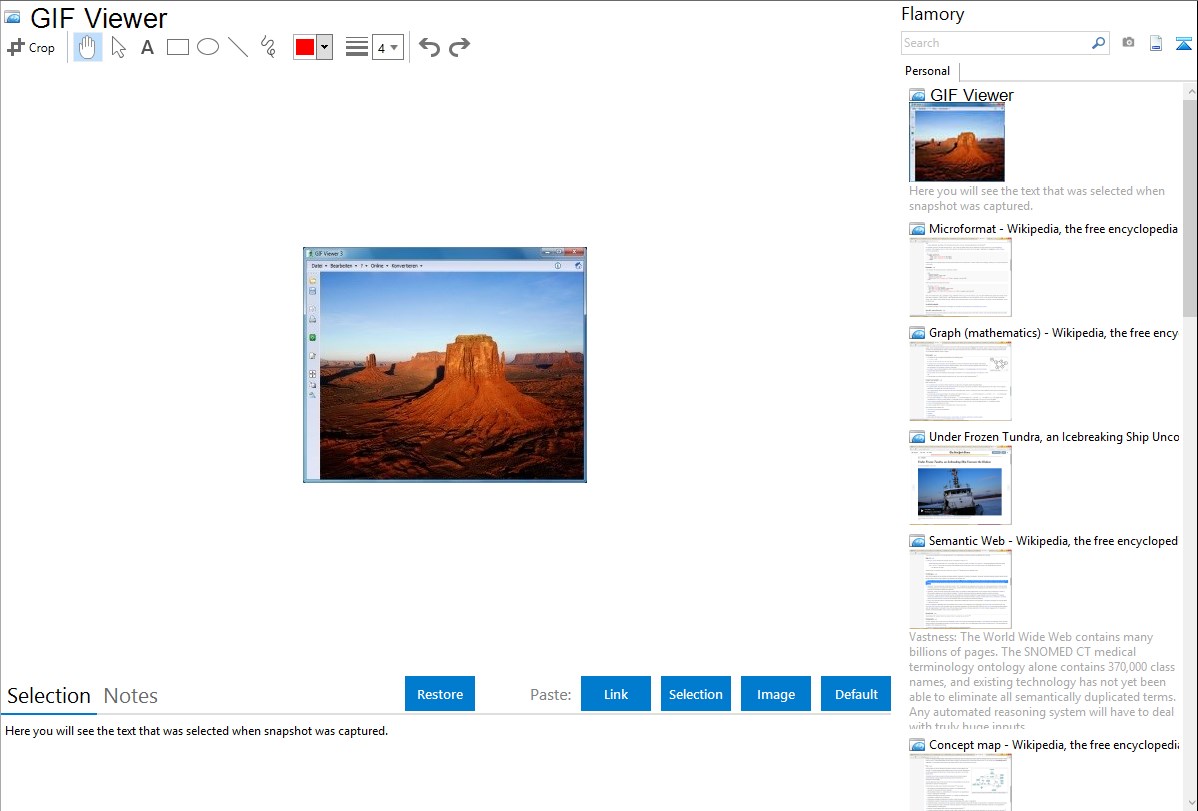Choose the arrow pointer tool
This screenshot has width=1198, height=811.
tap(118, 47)
